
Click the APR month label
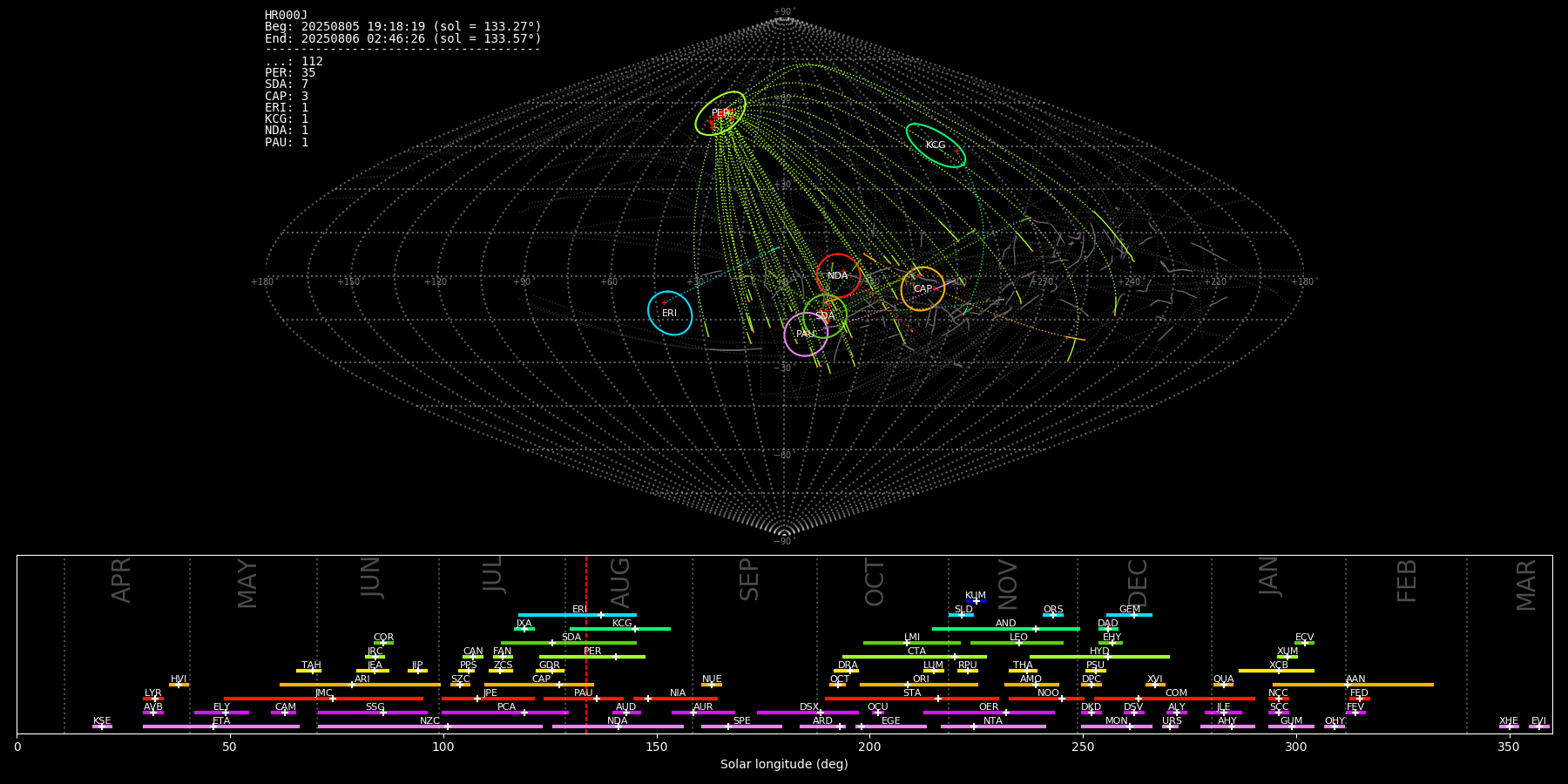point(122,579)
